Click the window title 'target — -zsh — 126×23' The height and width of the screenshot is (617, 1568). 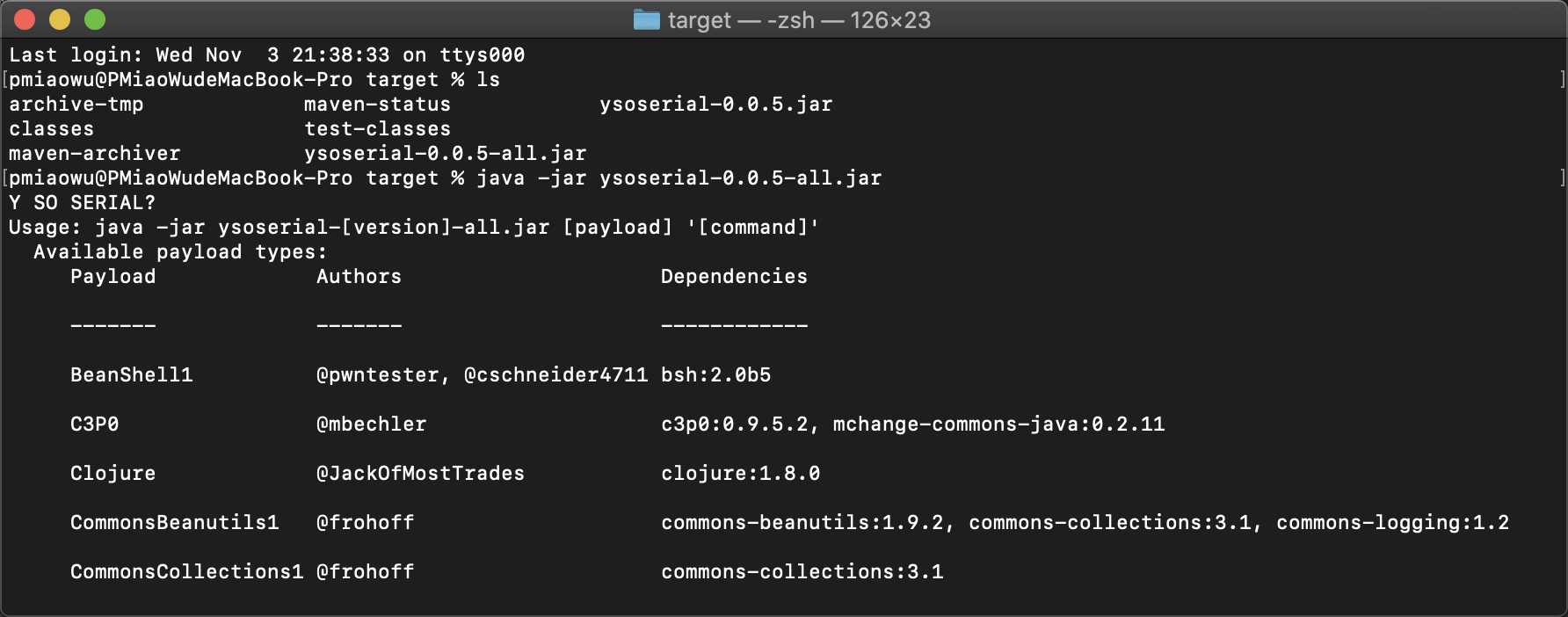(799, 19)
